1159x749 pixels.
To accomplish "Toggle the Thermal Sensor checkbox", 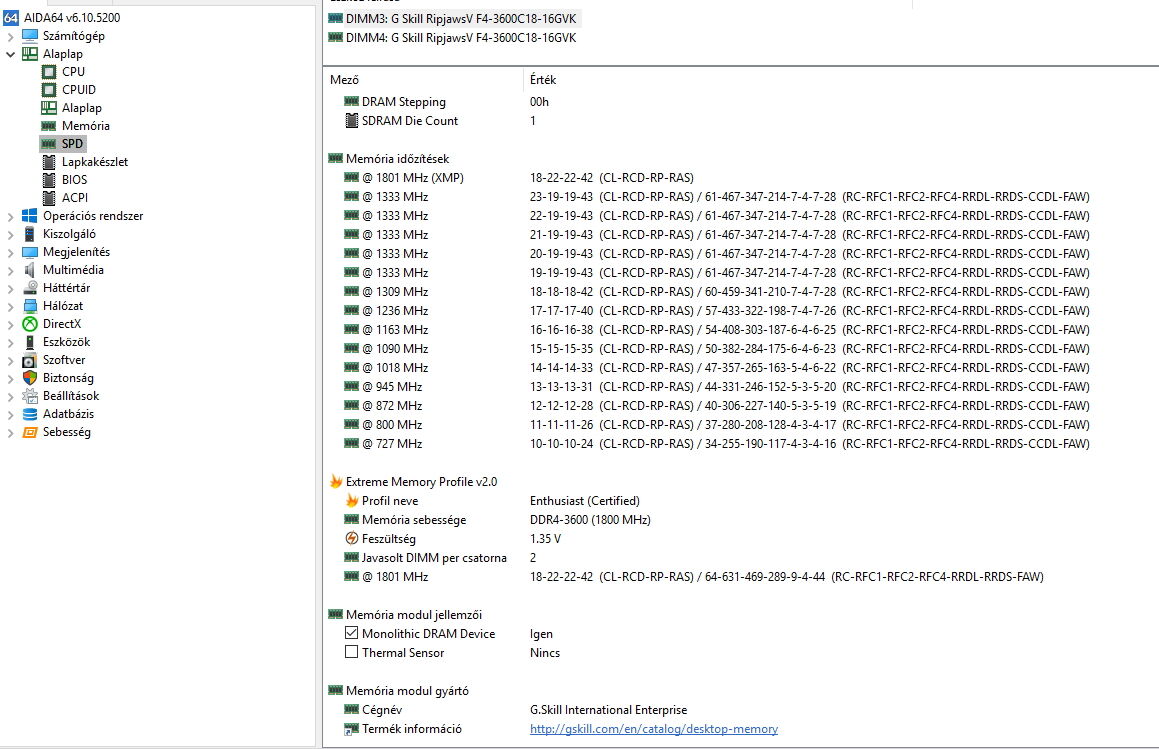I will tap(352, 652).
